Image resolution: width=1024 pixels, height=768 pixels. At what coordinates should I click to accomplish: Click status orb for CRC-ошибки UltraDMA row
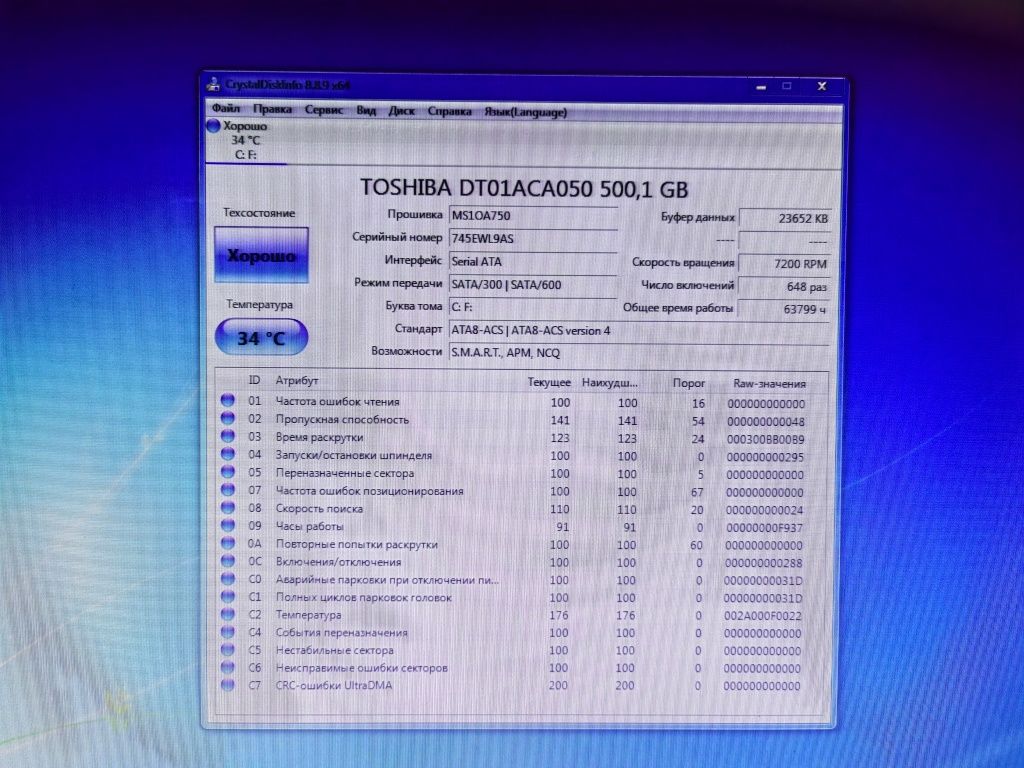pos(228,684)
